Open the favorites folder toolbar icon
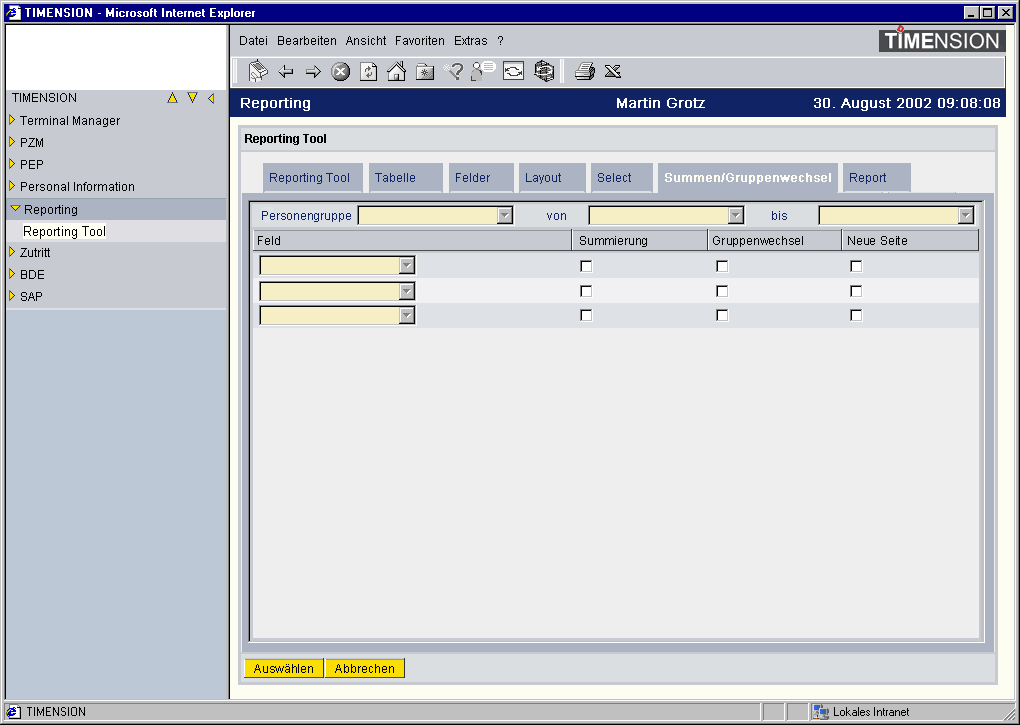 (x=425, y=72)
